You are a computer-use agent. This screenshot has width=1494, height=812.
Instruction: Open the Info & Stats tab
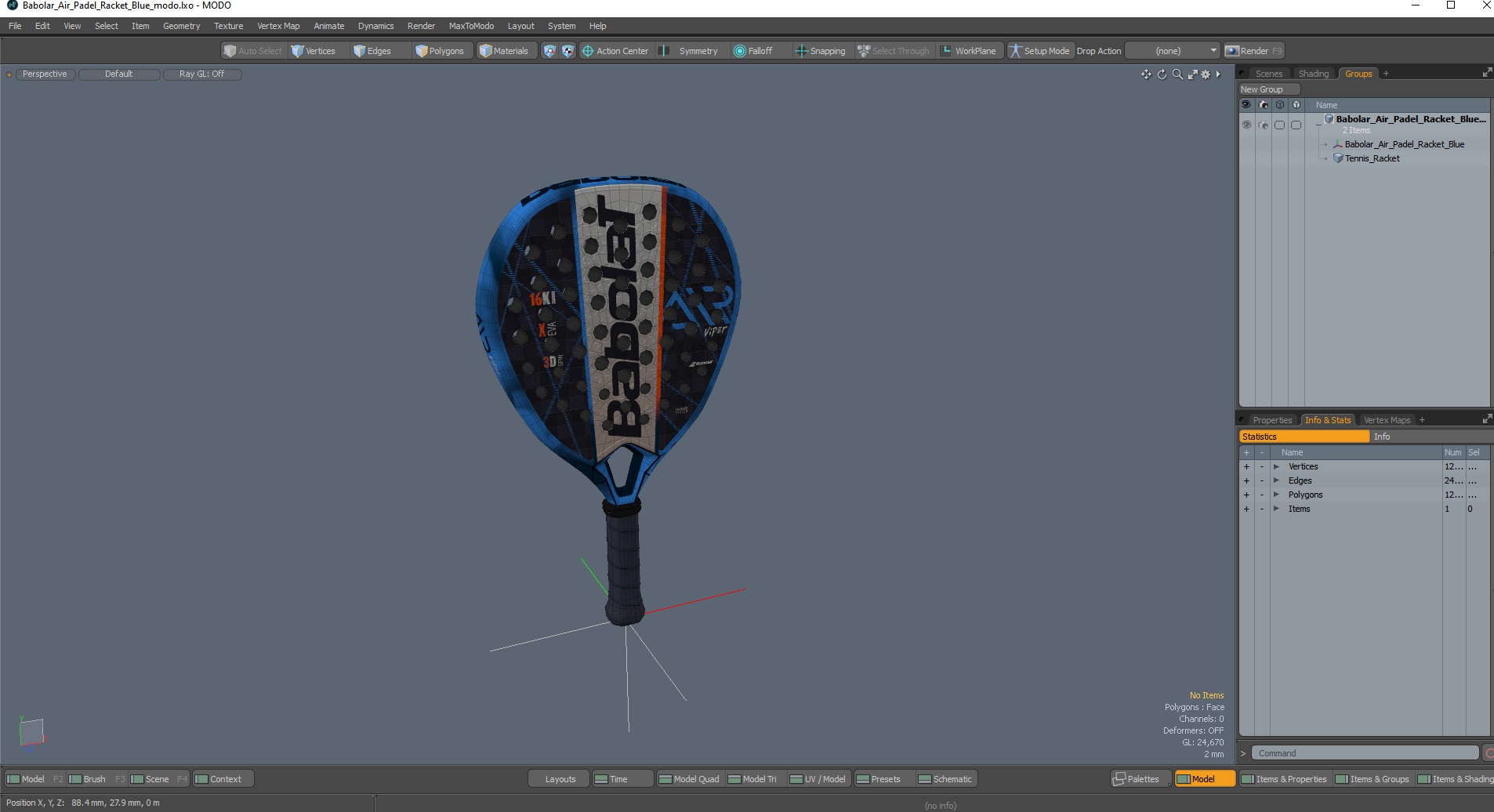(x=1327, y=420)
